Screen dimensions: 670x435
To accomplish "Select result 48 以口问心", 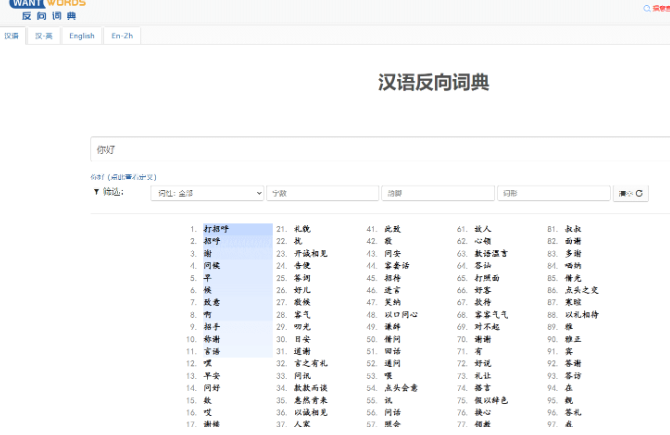I will pyautogui.click(x=401, y=315).
